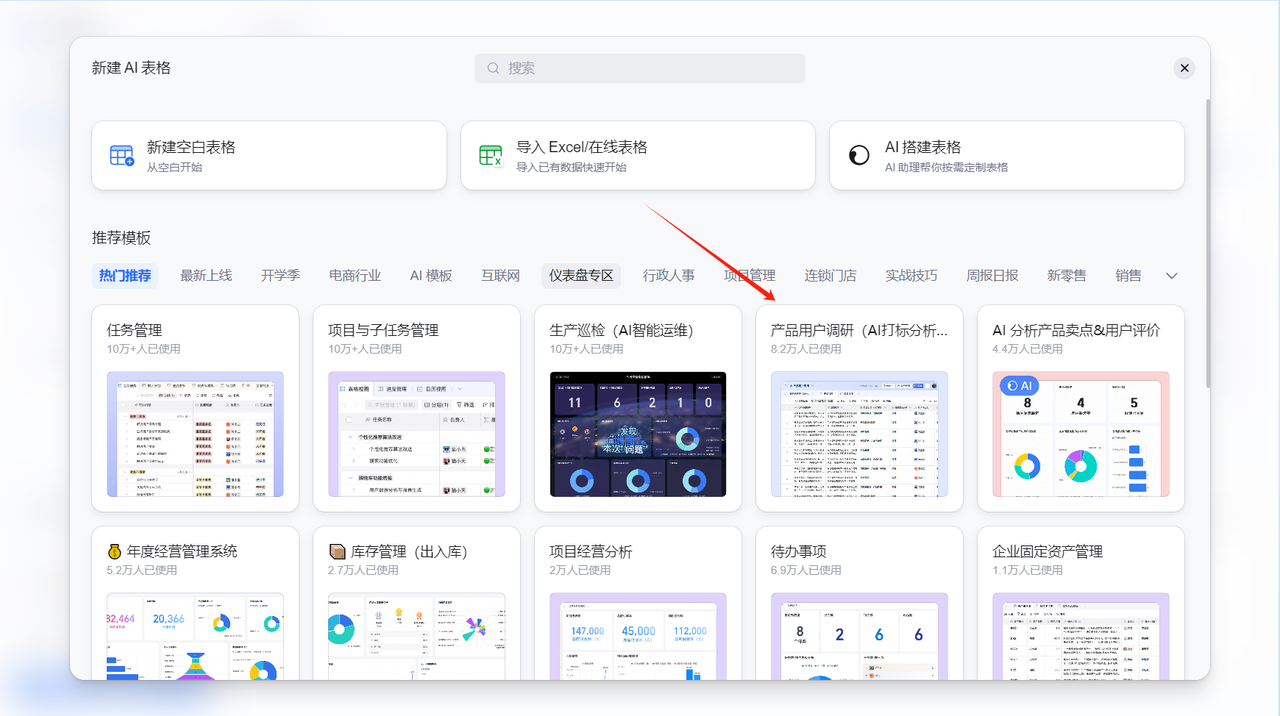
Task: Switch to 热门推荐 tab
Action: [125, 276]
